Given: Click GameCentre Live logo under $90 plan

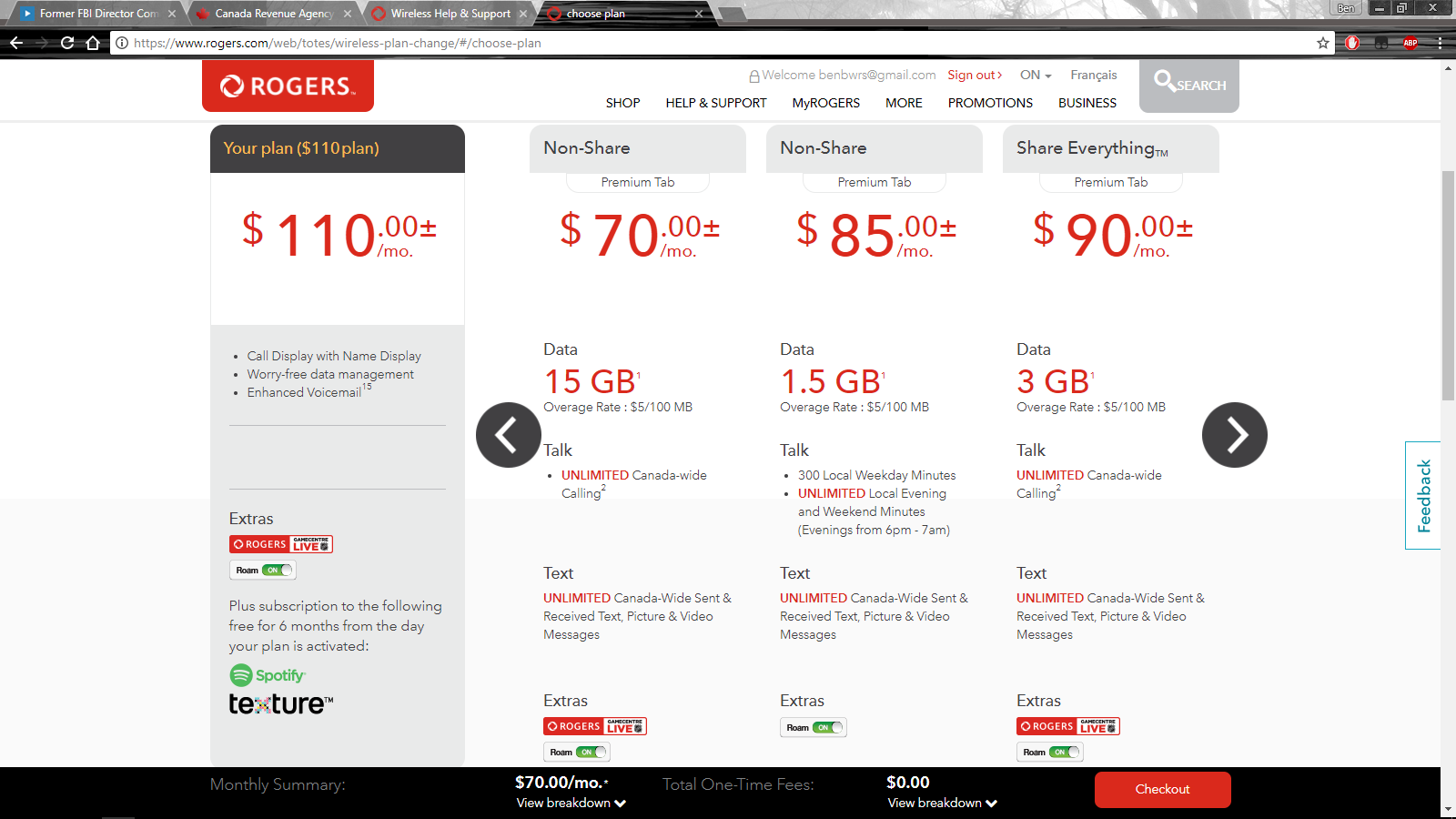Looking at the screenshot, I should pyautogui.click(x=1068, y=726).
